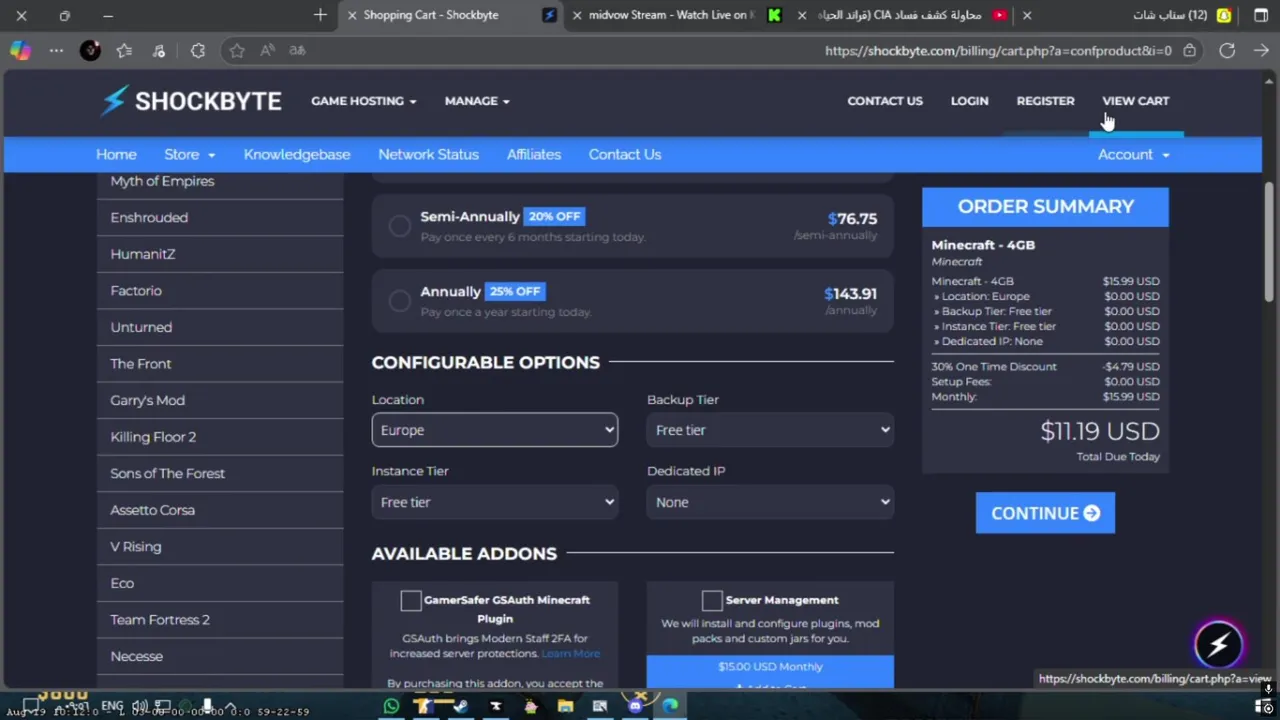Open Knowledgebase in the nav bar
The image size is (1280, 720).
point(297,155)
